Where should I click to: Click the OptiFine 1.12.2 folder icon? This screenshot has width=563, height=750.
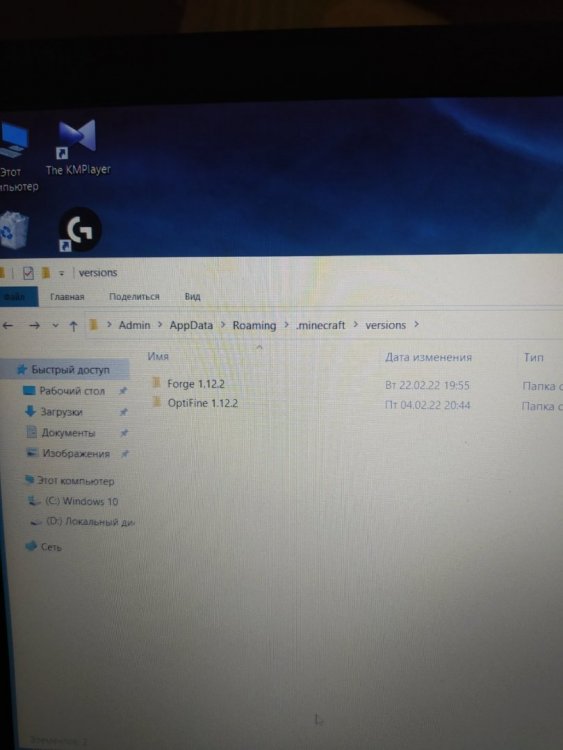(x=156, y=401)
